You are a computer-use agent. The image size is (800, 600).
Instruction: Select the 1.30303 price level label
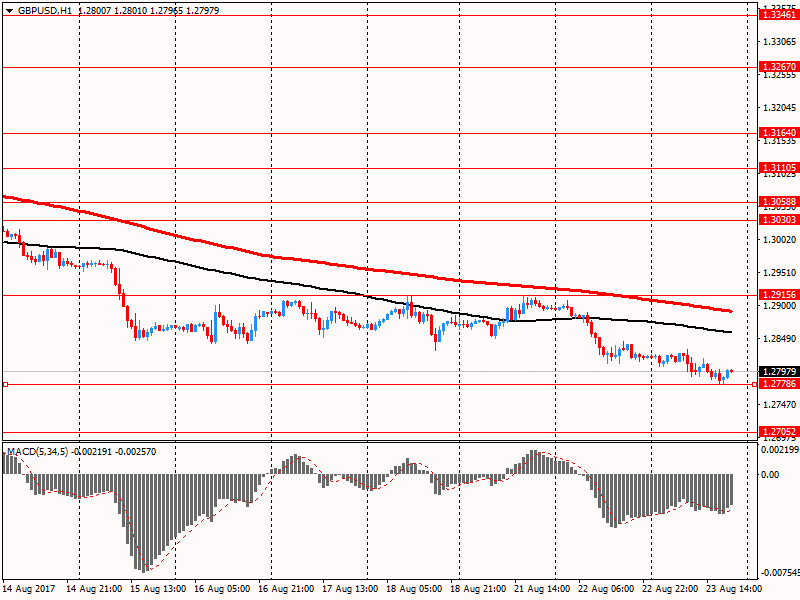(779, 220)
